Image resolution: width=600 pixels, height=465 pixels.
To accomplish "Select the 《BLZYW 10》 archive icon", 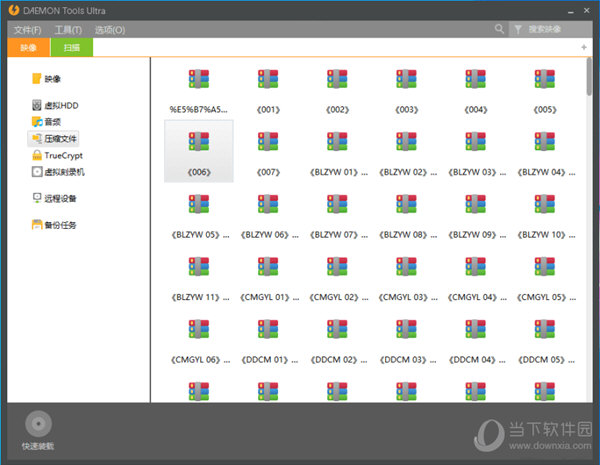I will point(545,204).
